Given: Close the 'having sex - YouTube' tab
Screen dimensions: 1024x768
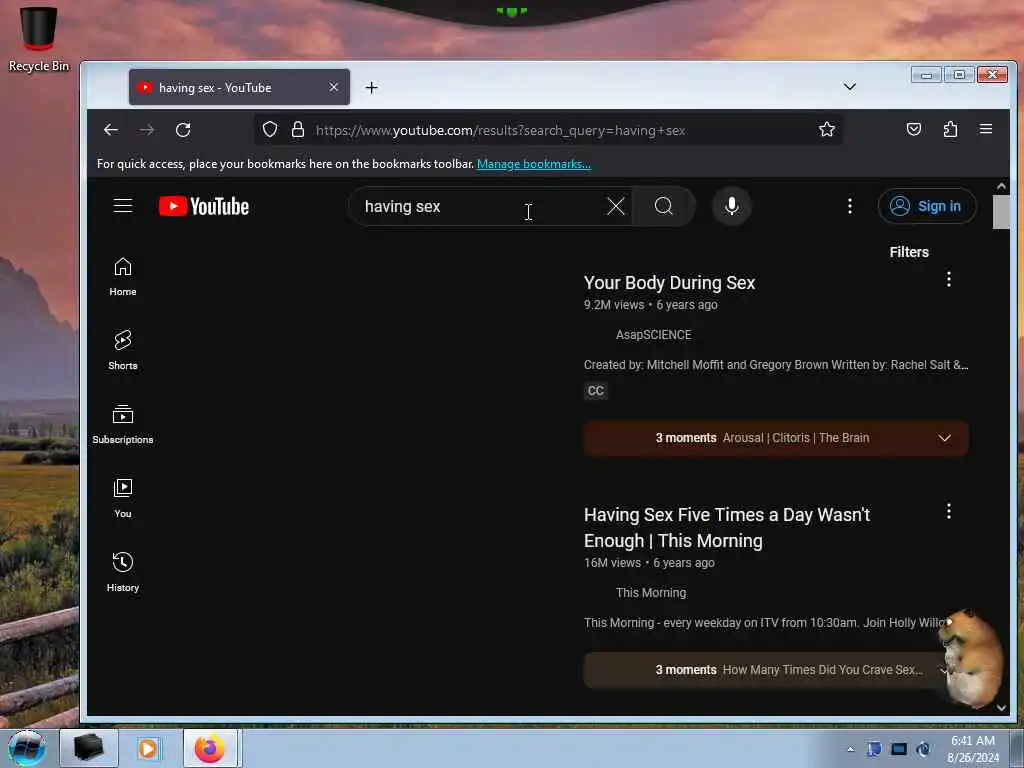Looking at the screenshot, I should pyautogui.click(x=334, y=87).
